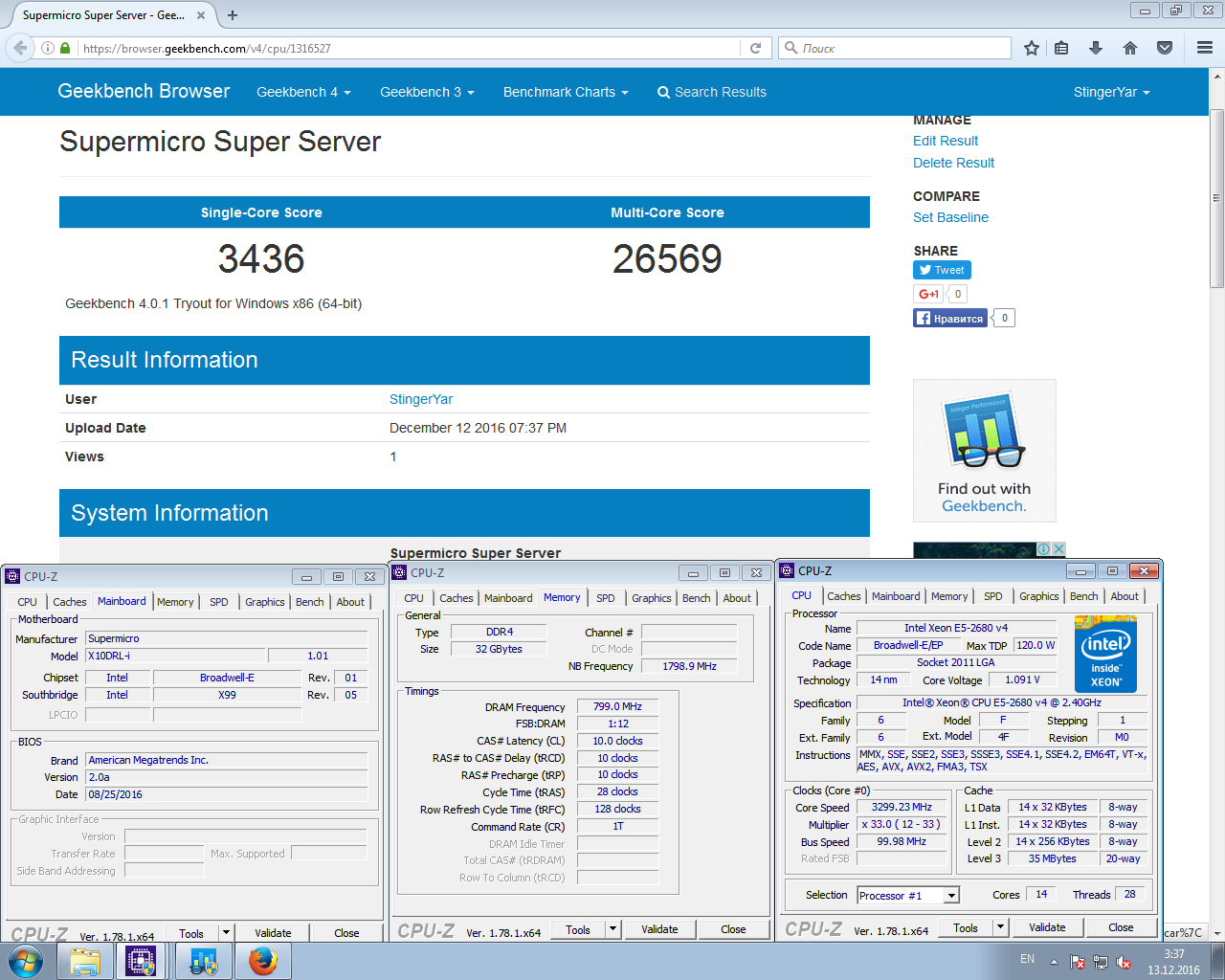Screen dimensions: 1225x980
Task: Show hidden tray icons arrow
Action: [x=1054, y=962]
